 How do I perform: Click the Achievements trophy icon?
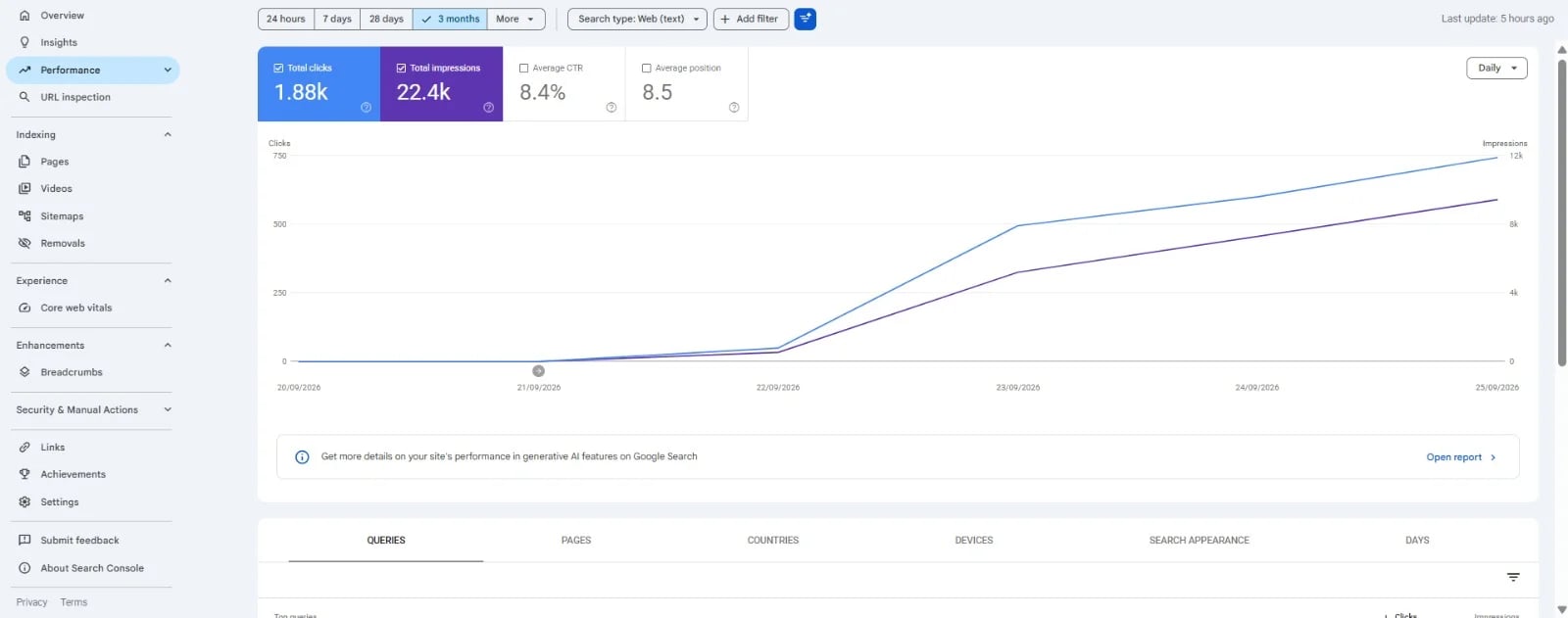click(x=24, y=474)
